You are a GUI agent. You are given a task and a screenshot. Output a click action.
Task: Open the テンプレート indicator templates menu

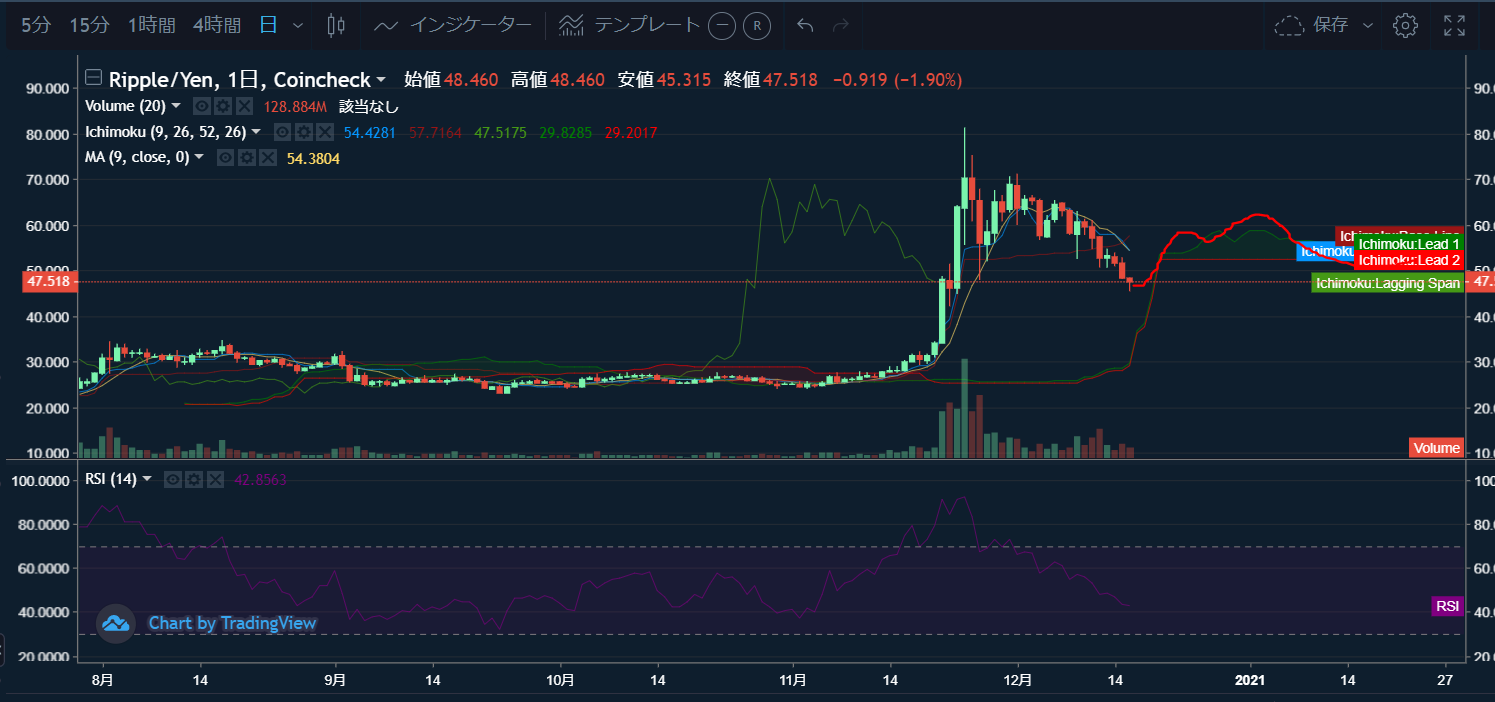(630, 25)
